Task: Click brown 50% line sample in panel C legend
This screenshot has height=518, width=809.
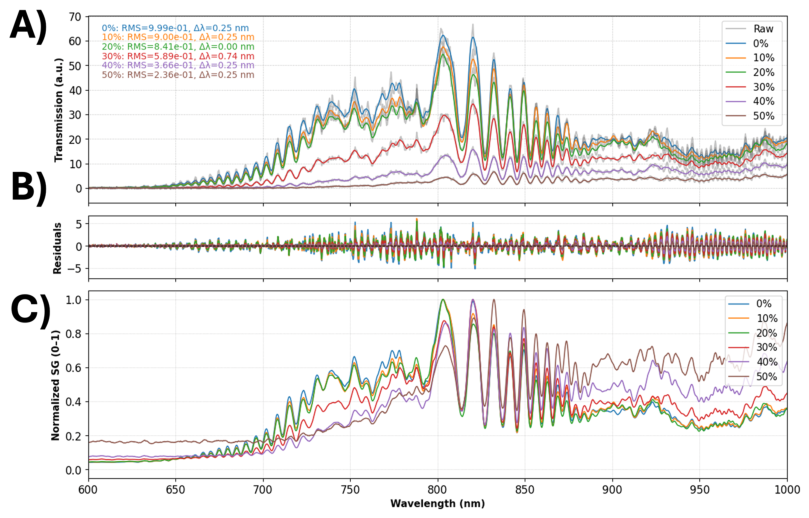Action: (739, 377)
